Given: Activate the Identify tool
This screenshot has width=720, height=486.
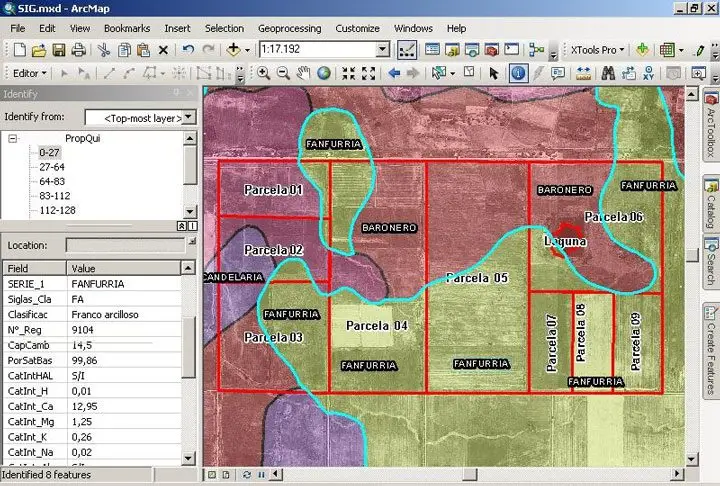Looking at the screenshot, I should 518,73.
